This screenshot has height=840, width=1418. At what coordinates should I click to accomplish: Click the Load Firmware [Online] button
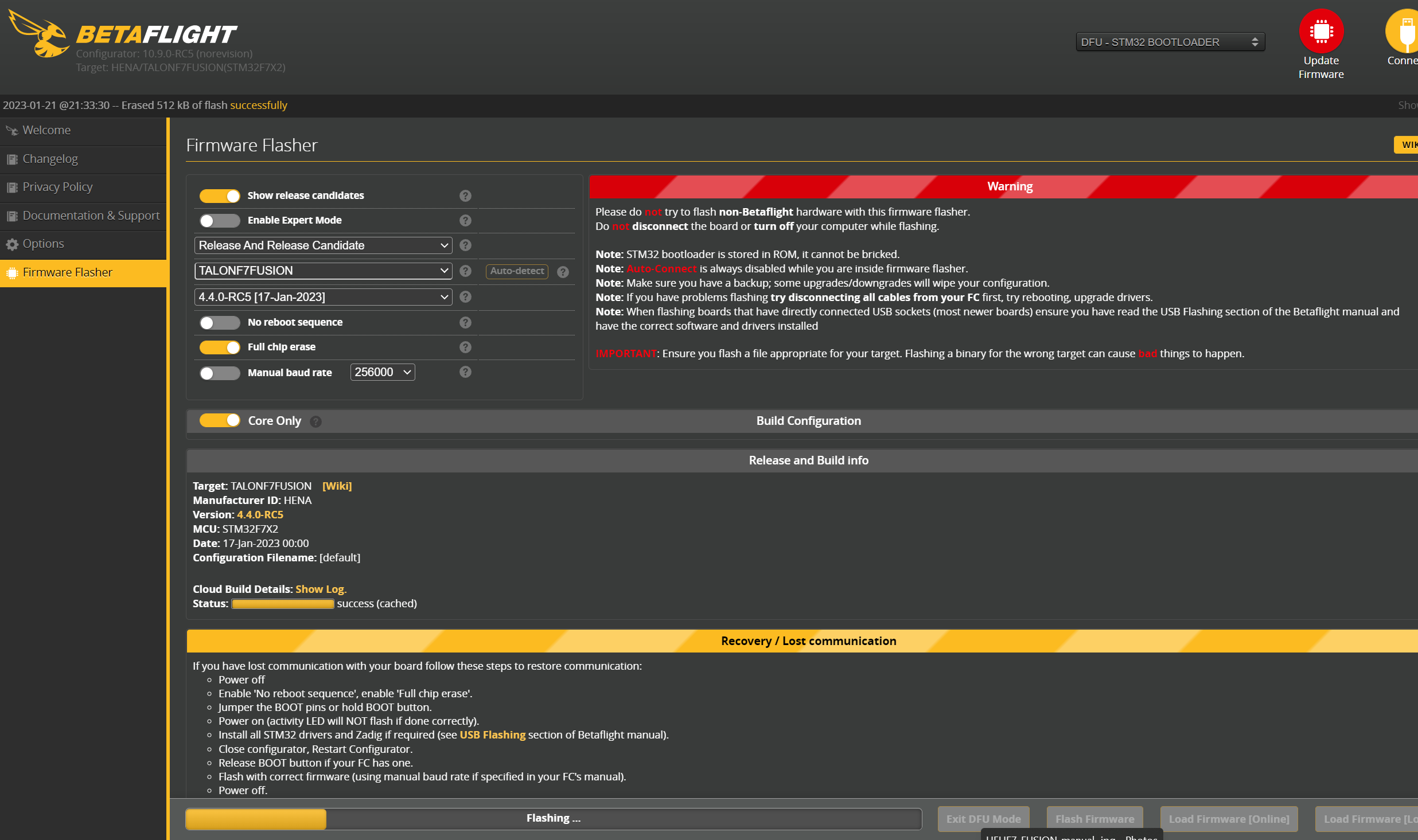pos(1229,819)
